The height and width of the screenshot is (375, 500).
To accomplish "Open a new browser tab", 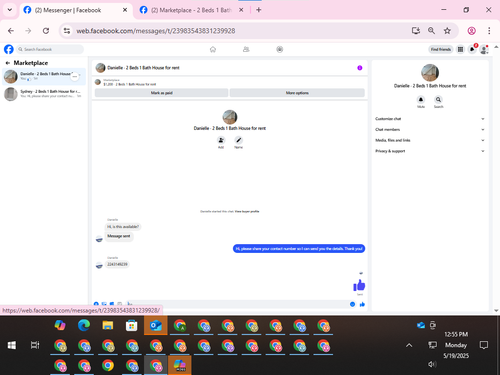I will point(259,10).
